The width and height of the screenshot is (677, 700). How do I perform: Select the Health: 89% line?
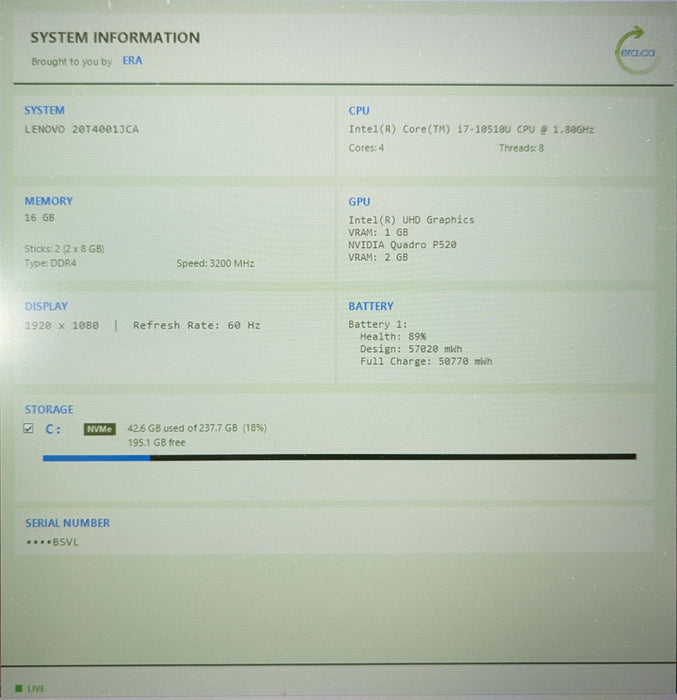393,337
